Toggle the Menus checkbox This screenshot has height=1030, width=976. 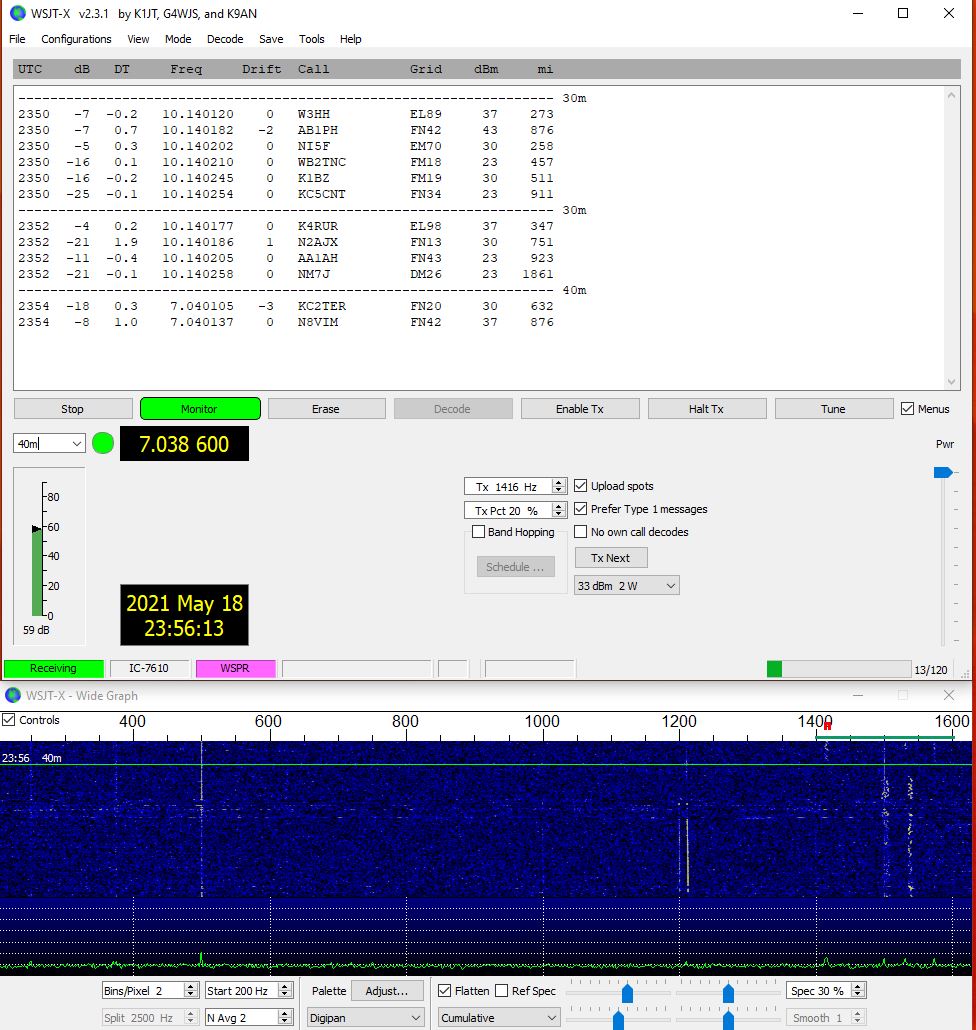pyautogui.click(x=908, y=409)
